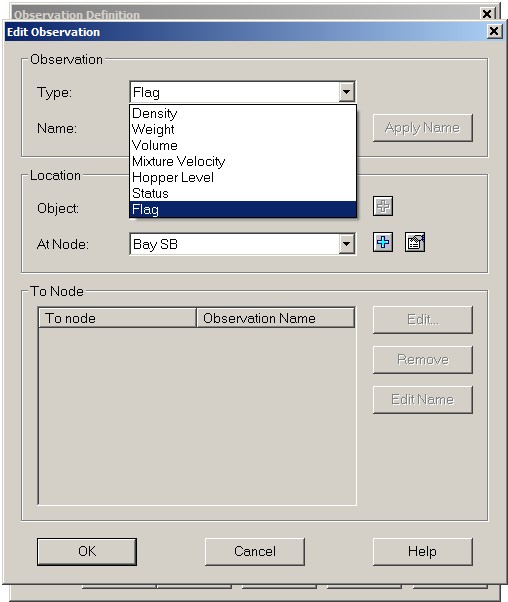508x602 pixels.
Task: Click the Observation Name column header
Action: click(275, 318)
